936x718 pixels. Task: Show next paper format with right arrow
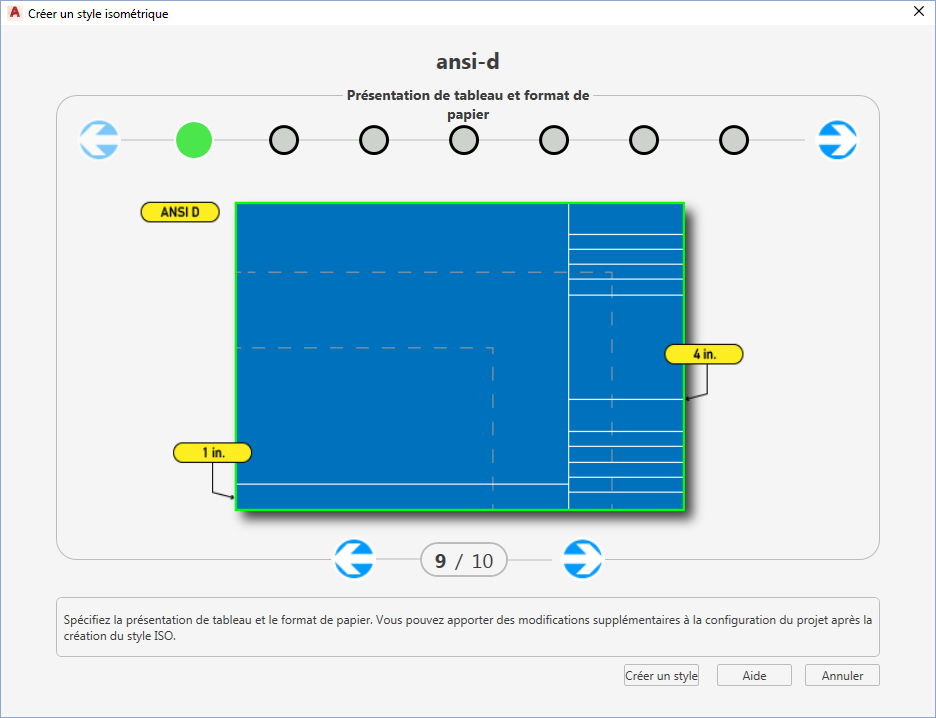click(583, 559)
